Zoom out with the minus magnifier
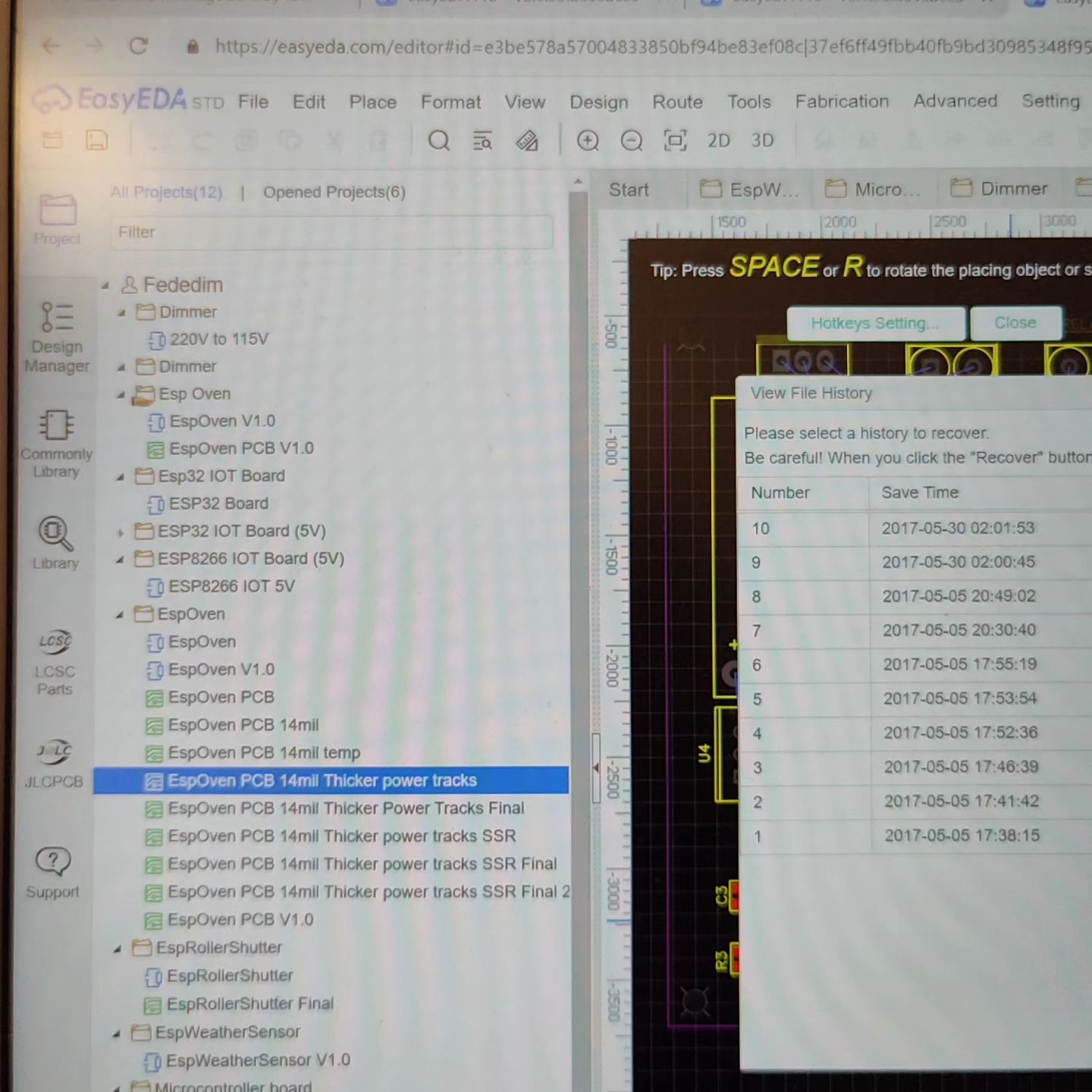This screenshot has width=1092, height=1092. (631, 140)
